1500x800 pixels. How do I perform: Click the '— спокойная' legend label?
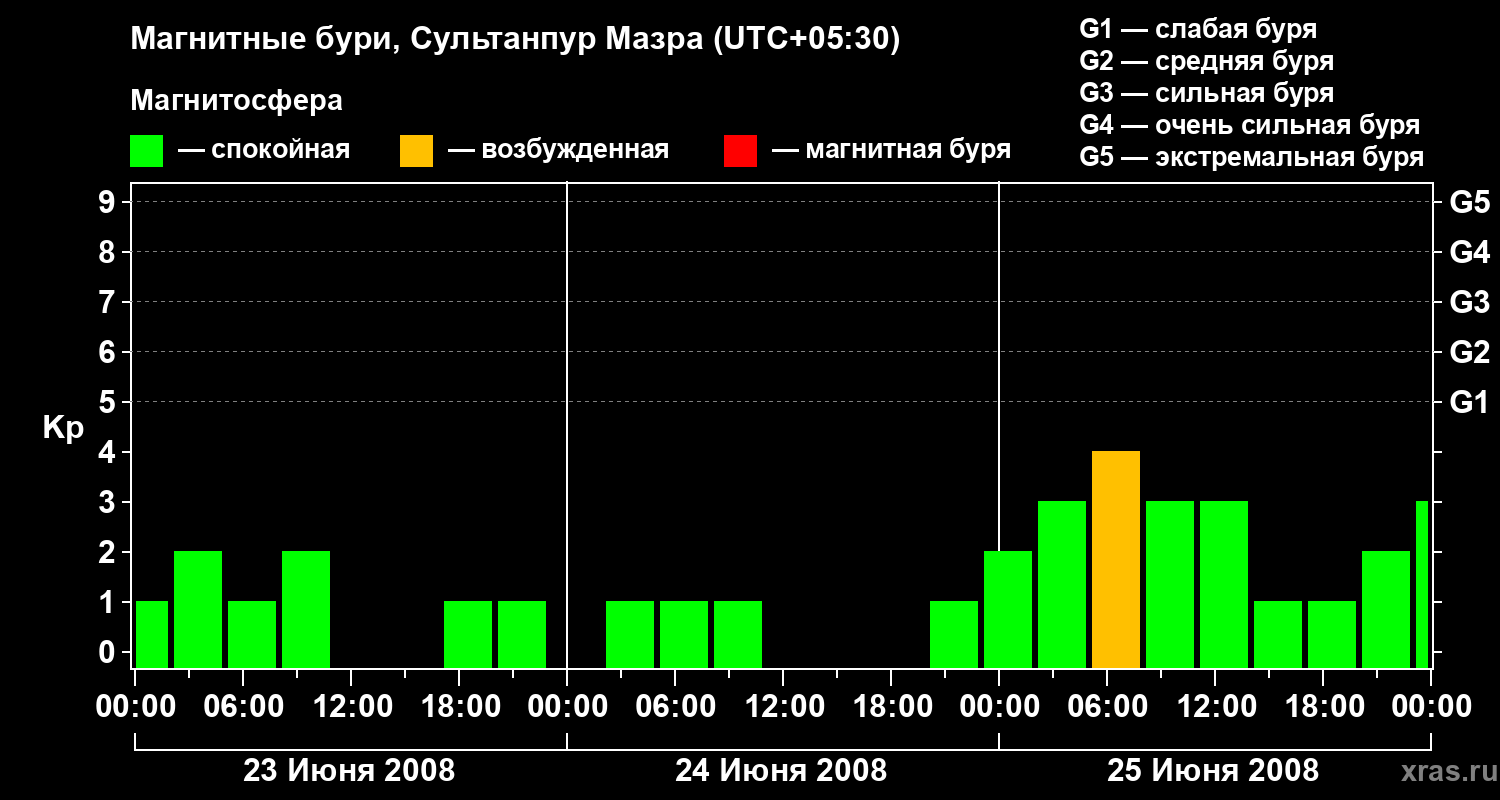(x=264, y=151)
